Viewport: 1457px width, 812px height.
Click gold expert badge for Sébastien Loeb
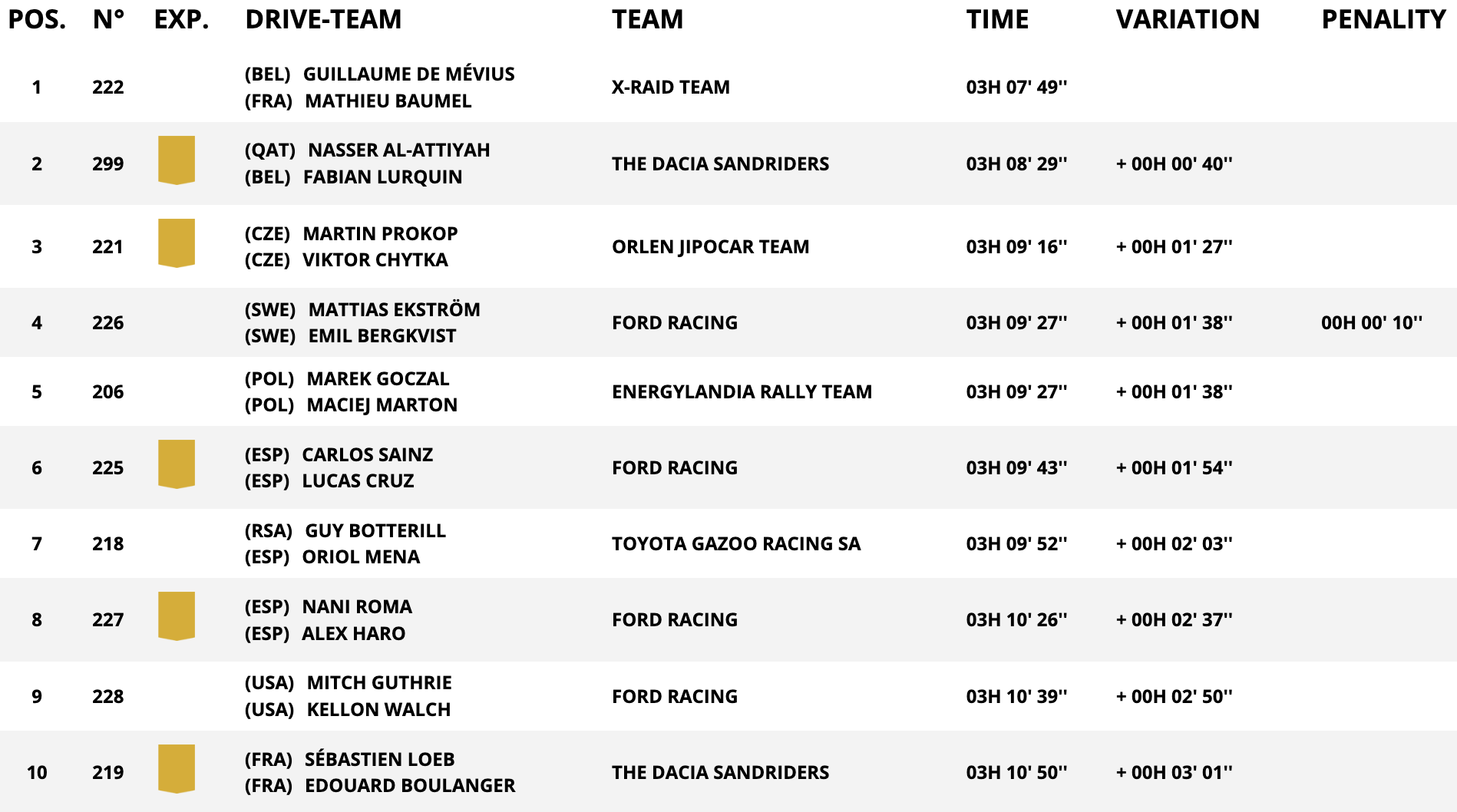177,769
